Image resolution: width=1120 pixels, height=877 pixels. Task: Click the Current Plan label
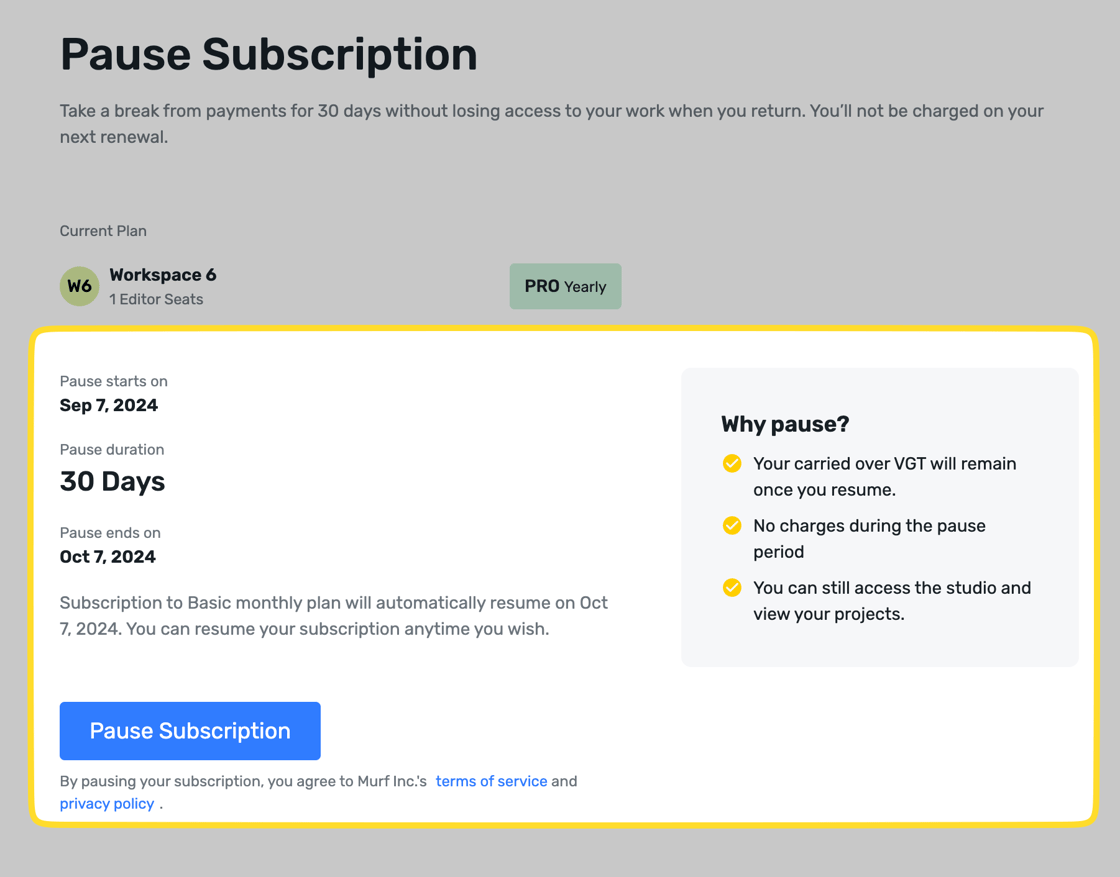click(103, 230)
